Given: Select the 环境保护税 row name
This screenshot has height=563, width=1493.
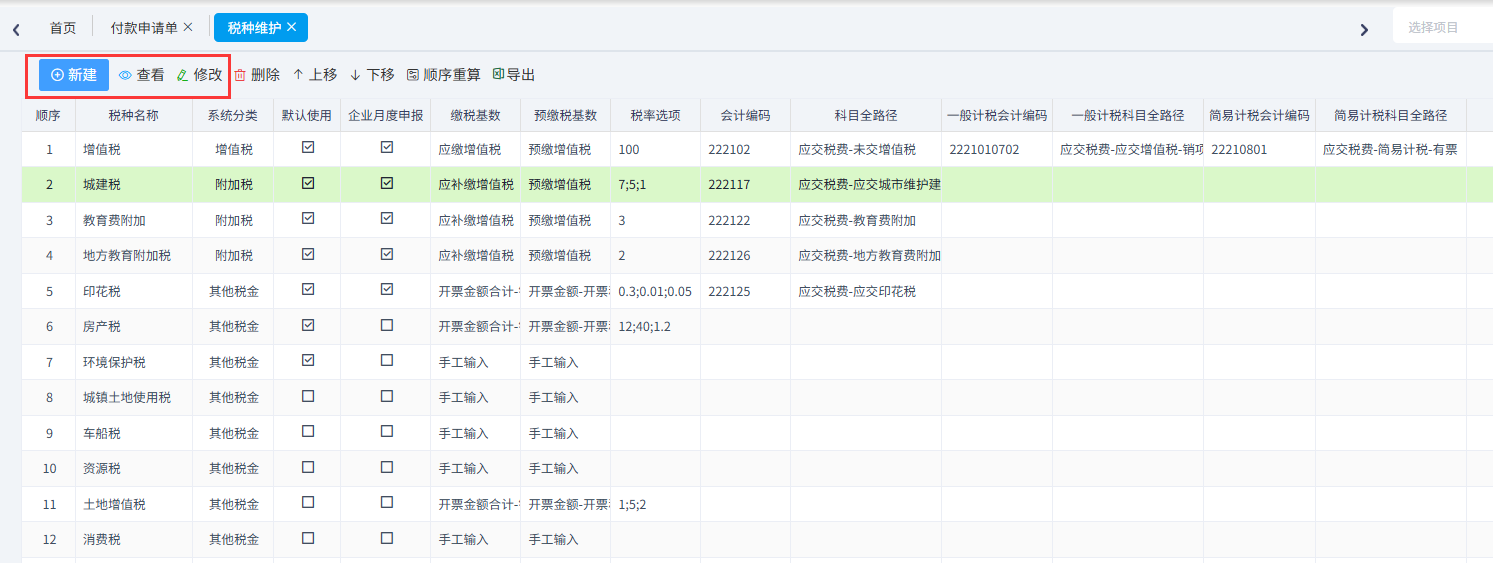Looking at the screenshot, I should click(134, 362).
